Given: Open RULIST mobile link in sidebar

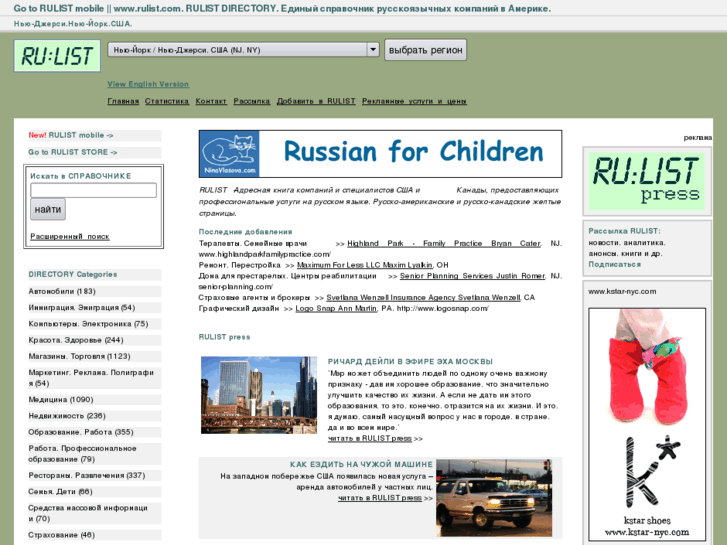Looking at the screenshot, I should coord(81,135).
